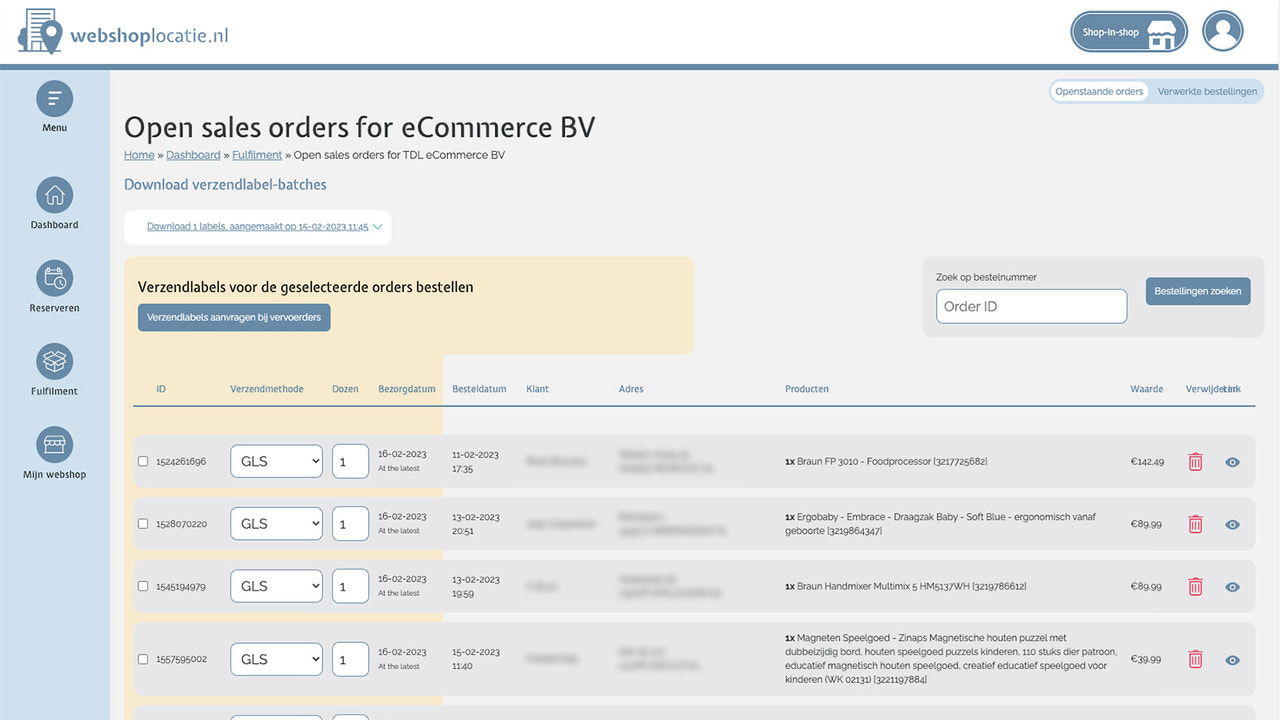Click the Klant column header
The width and height of the screenshot is (1280, 720).
(x=537, y=389)
